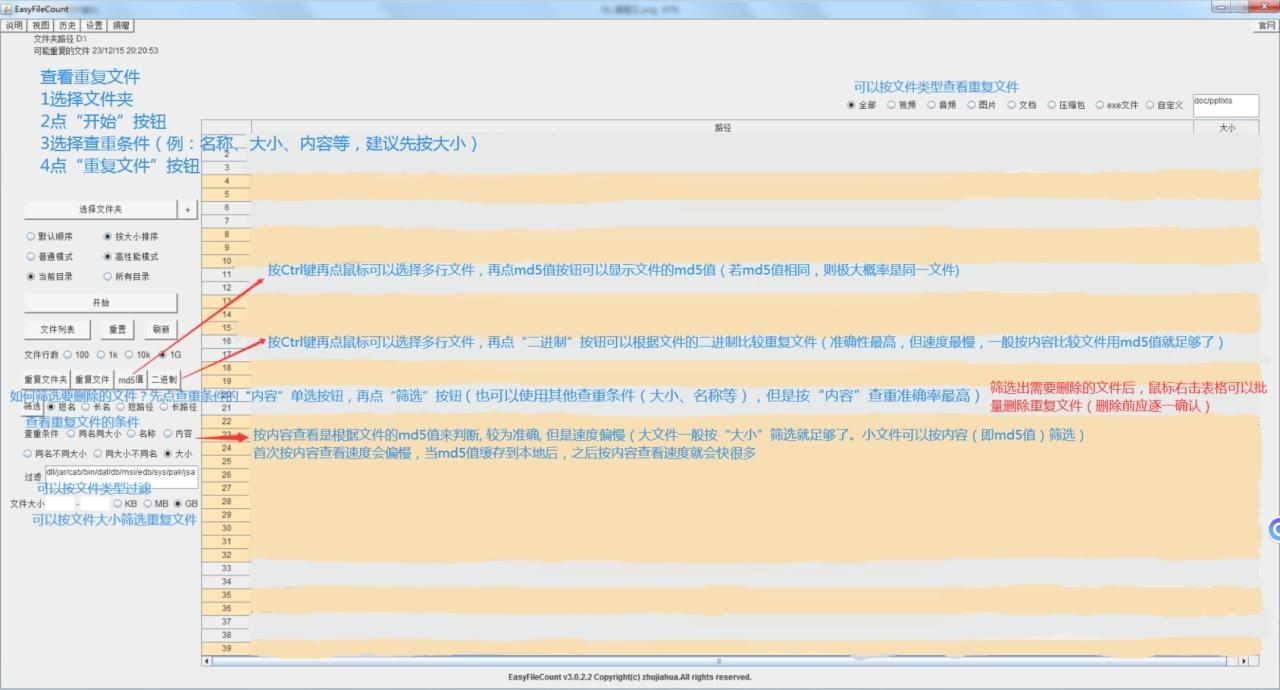Choose the 视频 file type radio button

(x=891, y=105)
